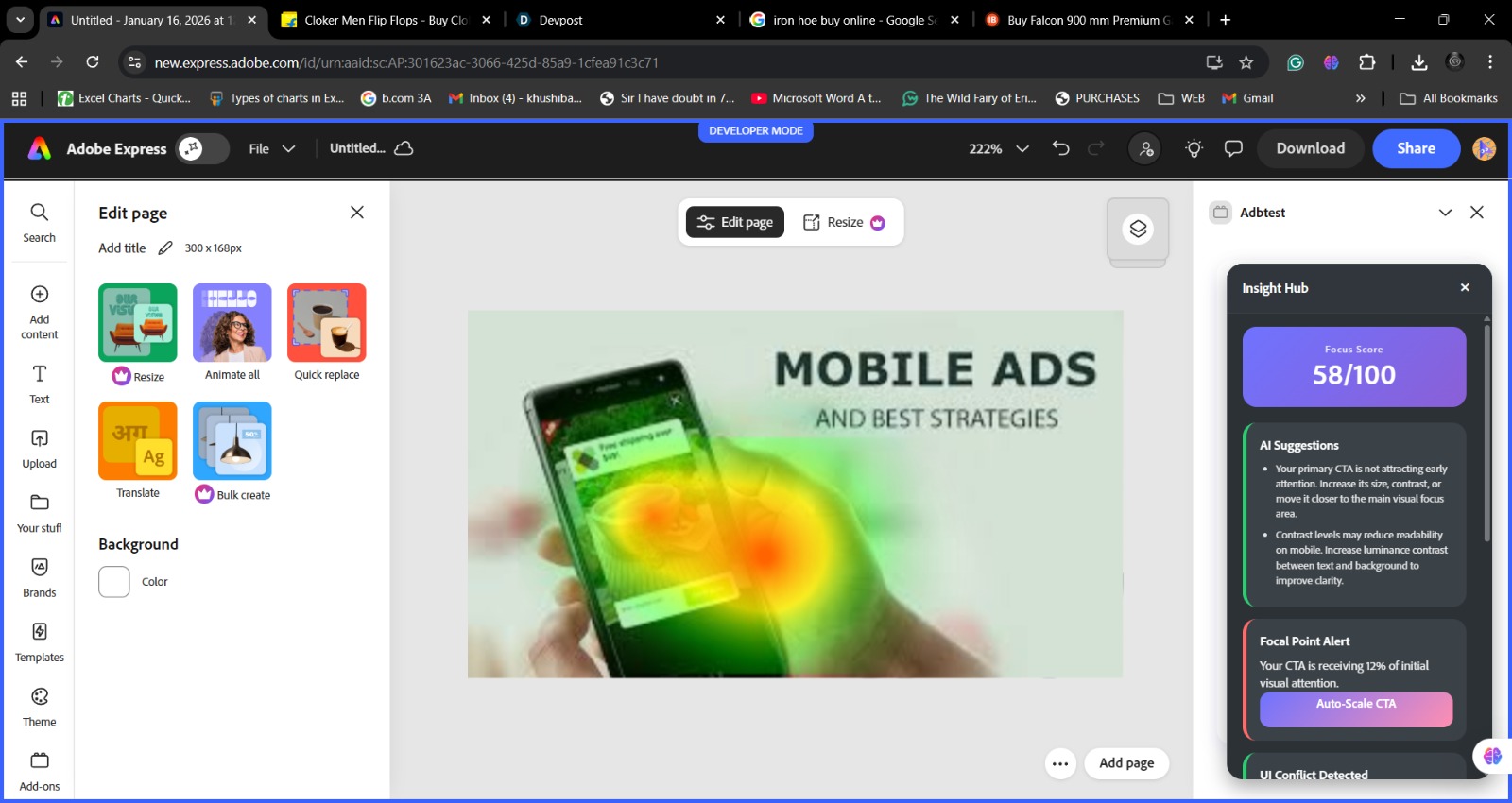The height and width of the screenshot is (803, 1512).
Task: Open the WEB bookmarks folder
Action: (x=1181, y=98)
